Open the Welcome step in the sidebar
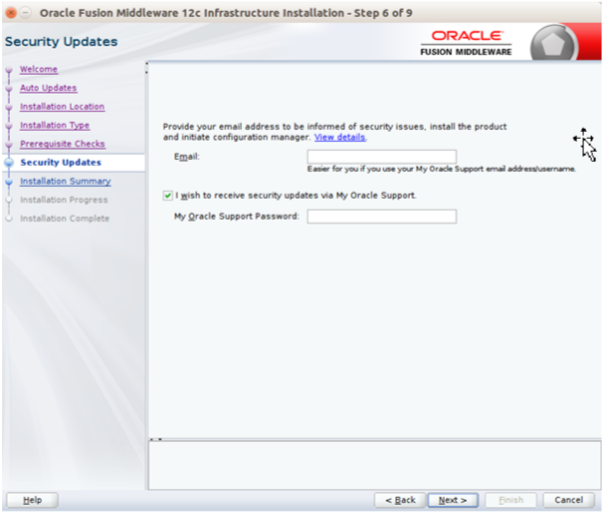The height and width of the screenshot is (514, 608). pos(39,69)
